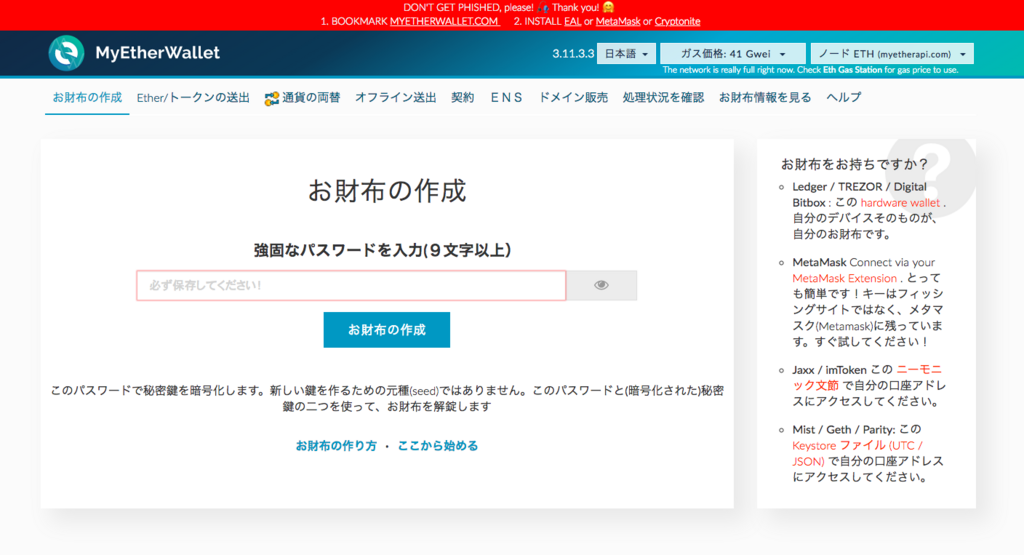This screenshot has width=1024, height=555.
Task: Open the EAL install link
Action: [x=572, y=22]
